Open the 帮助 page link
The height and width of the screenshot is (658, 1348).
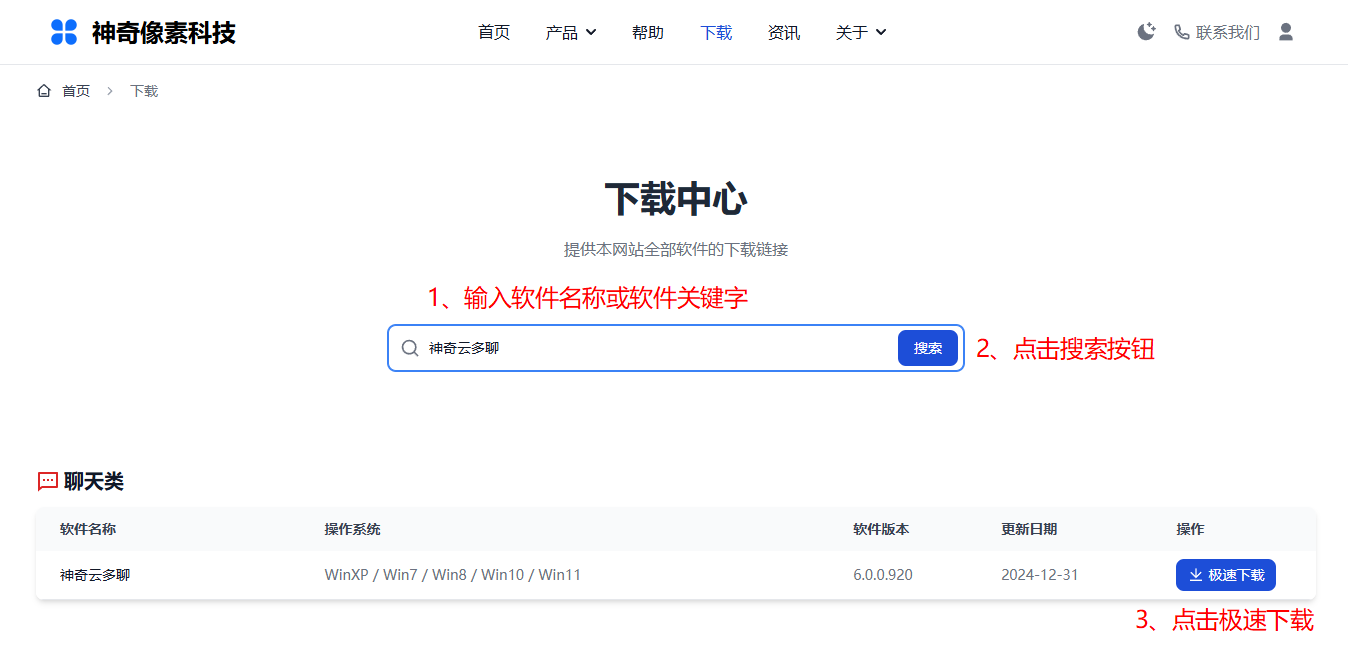[648, 32]
